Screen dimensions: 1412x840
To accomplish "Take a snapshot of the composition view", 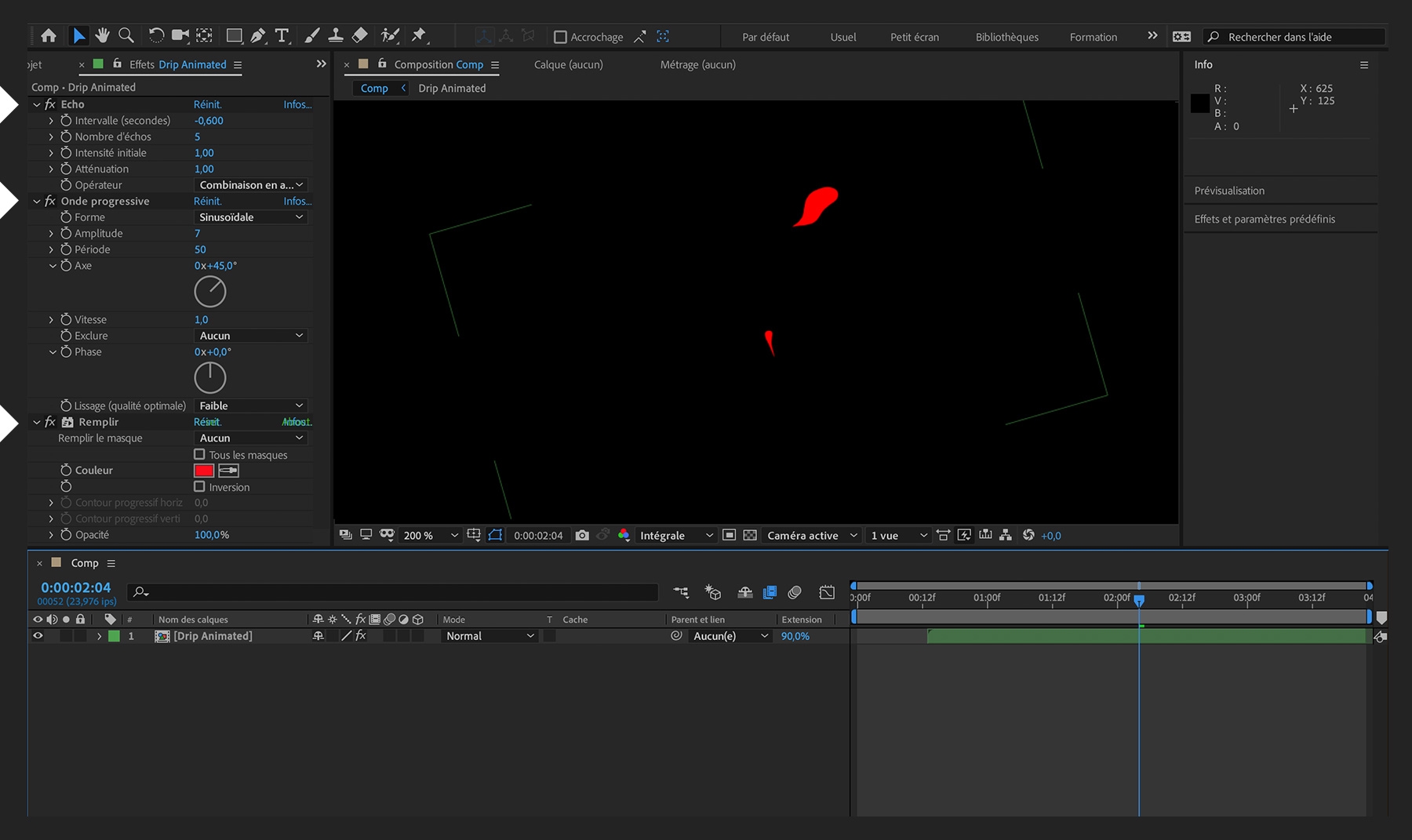I will 582,535.
